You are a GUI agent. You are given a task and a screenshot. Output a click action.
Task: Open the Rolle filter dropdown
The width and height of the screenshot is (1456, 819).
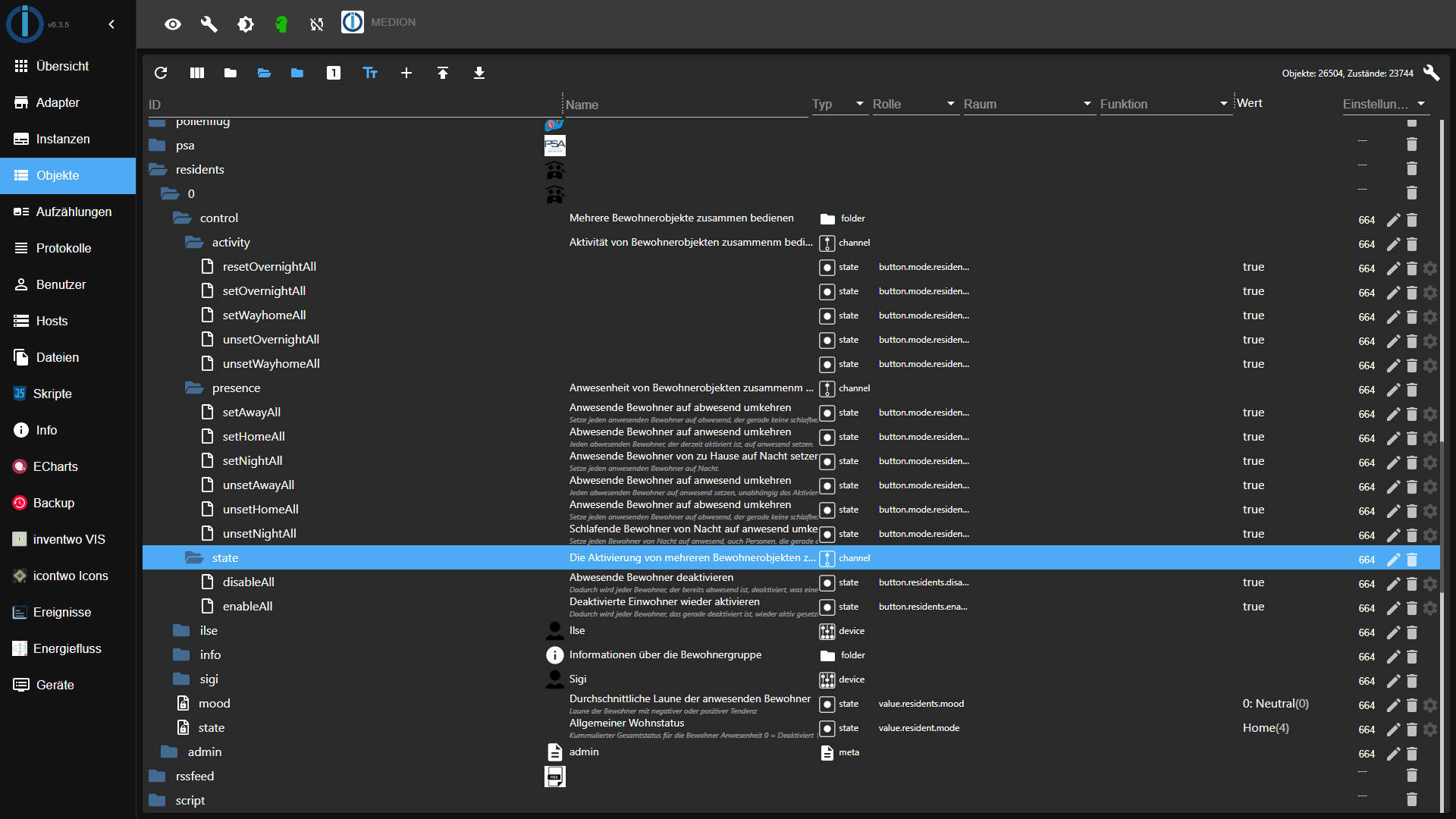[915, 104]
